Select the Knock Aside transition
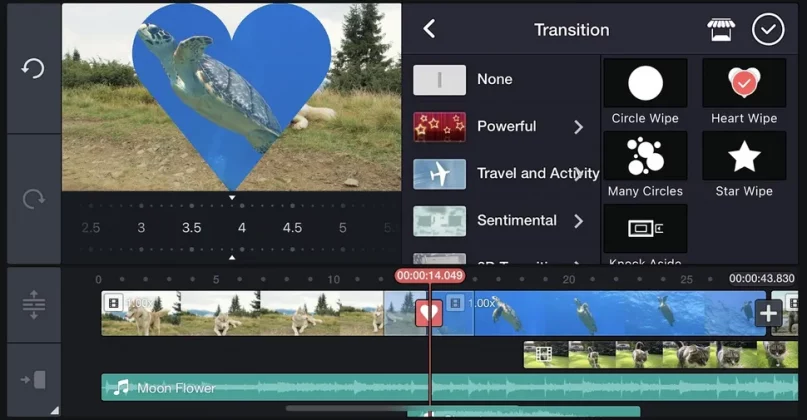The image size is (807, 420). (x=645, y=230)
